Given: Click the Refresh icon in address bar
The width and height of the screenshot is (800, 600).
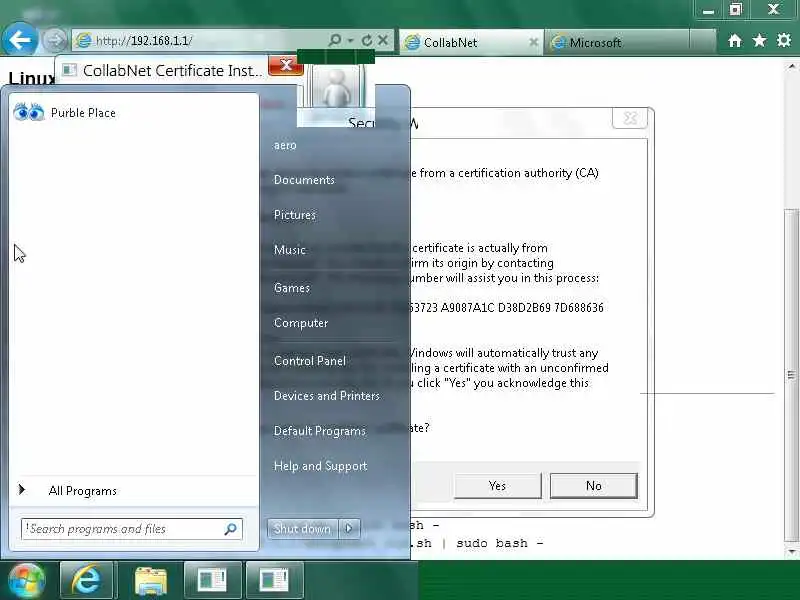Looking at the screenshot, I should (x=366, y=40).
